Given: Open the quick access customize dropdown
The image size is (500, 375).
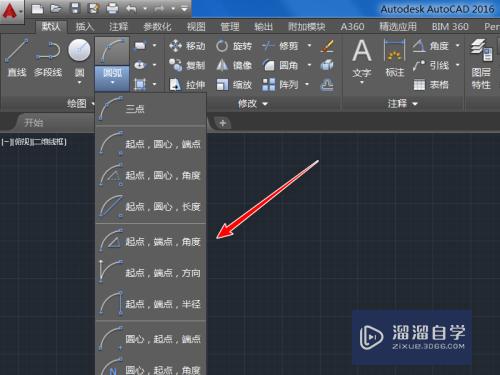Looking at the screenshot, I should [184, 9].
